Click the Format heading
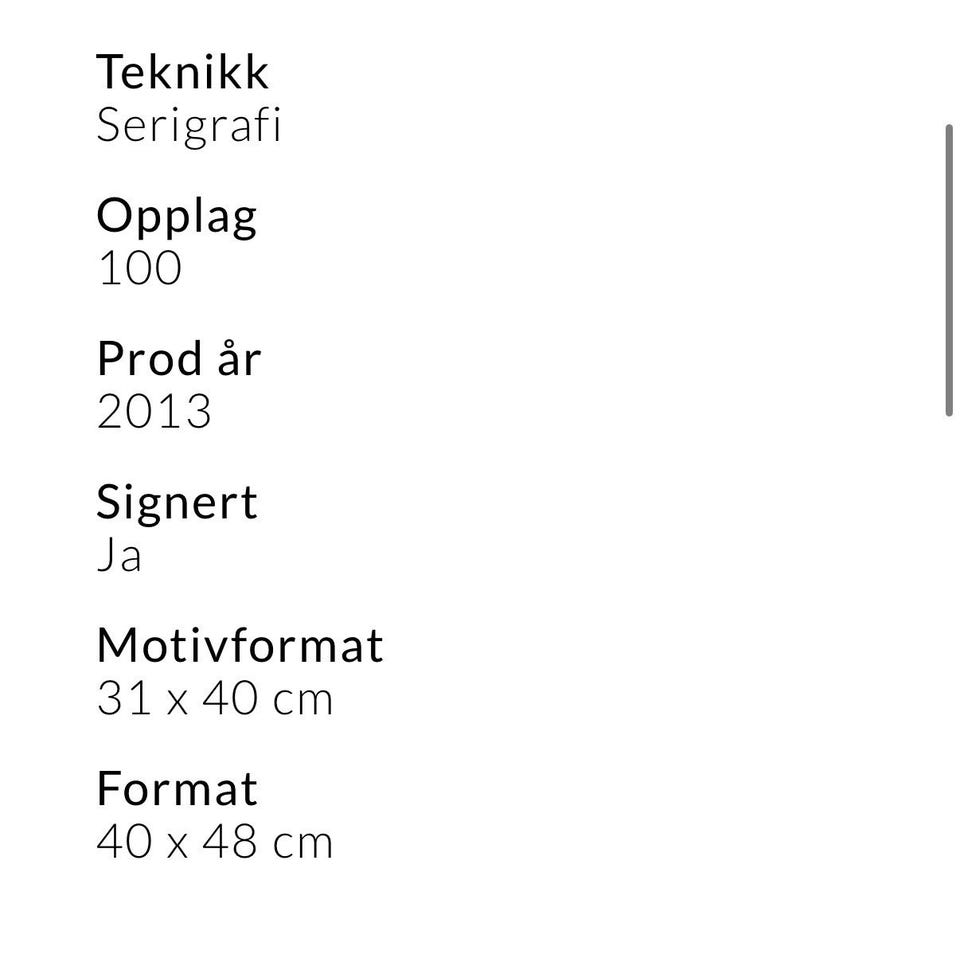The height and width of the screenshot is (966, 960). (x=177, y=789)
